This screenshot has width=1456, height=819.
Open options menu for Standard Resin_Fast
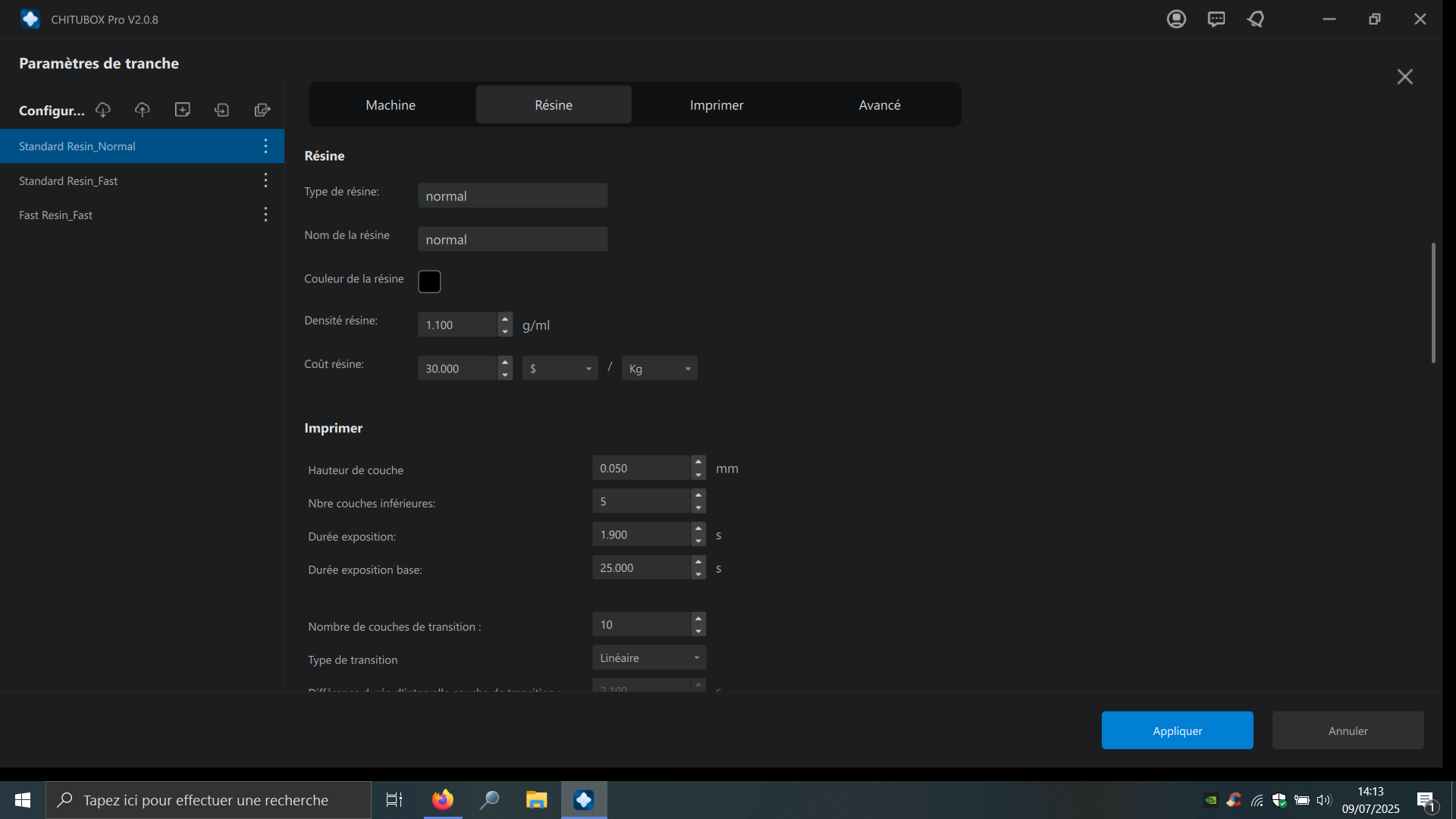coord(265,180)
